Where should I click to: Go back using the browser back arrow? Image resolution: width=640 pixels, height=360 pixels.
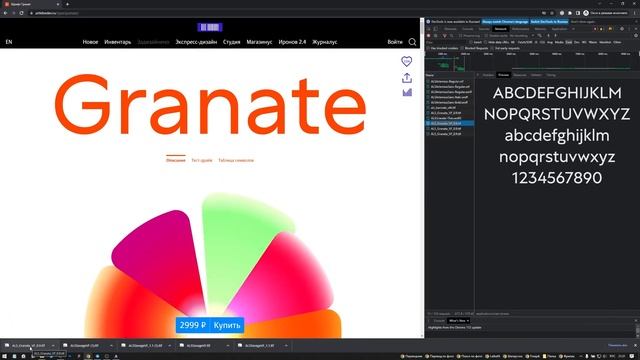(x=5, y=13)
